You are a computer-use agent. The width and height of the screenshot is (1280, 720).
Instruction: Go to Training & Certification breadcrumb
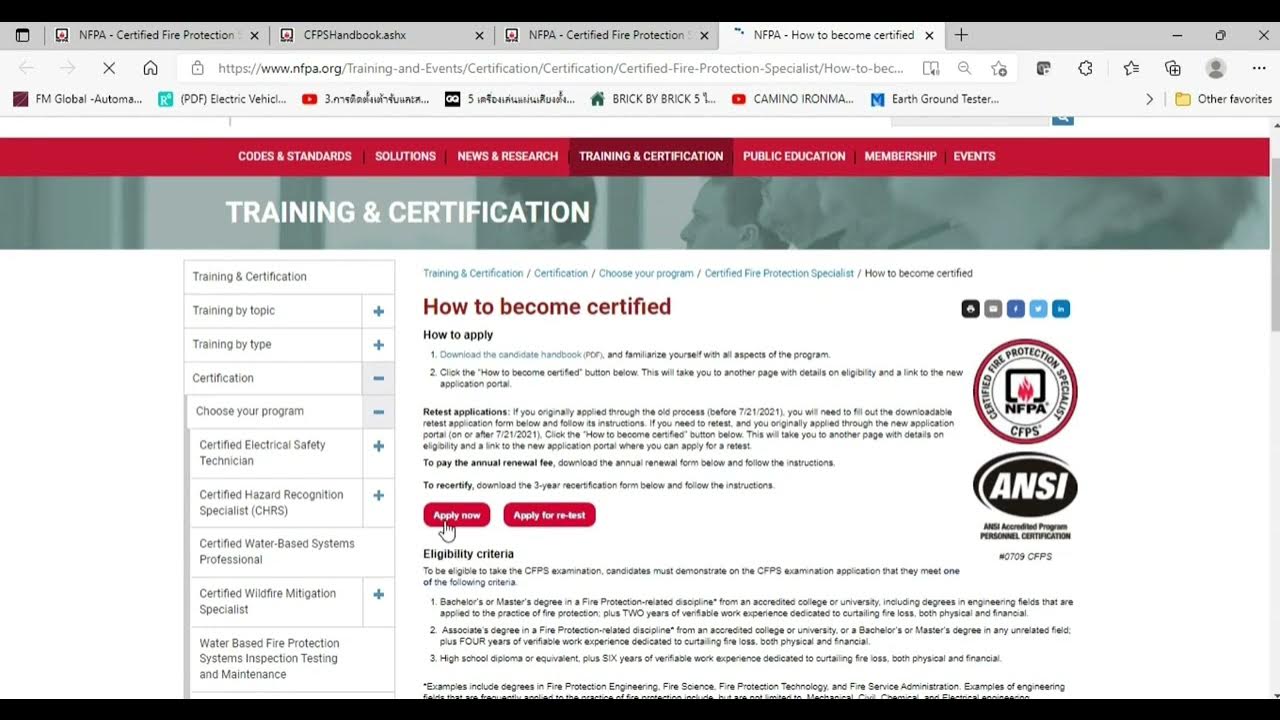coord(473,273)
